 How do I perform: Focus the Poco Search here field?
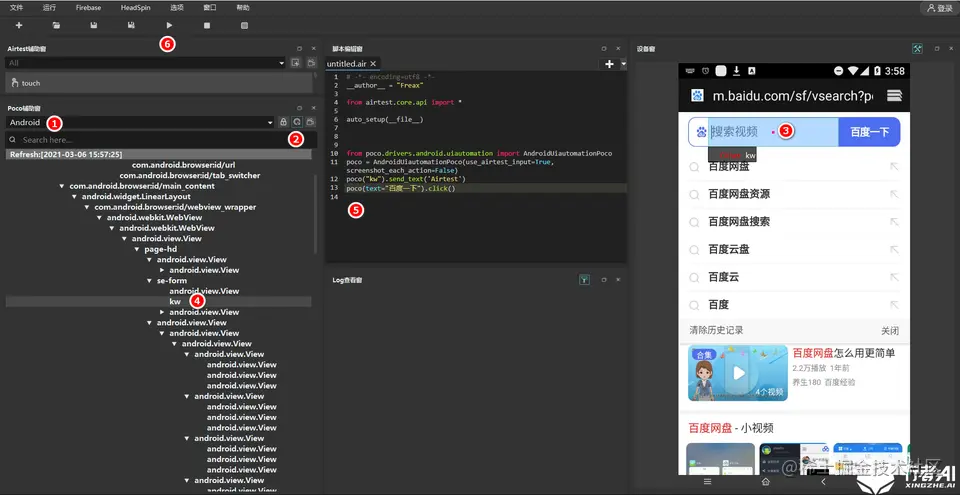pos(160,140)
